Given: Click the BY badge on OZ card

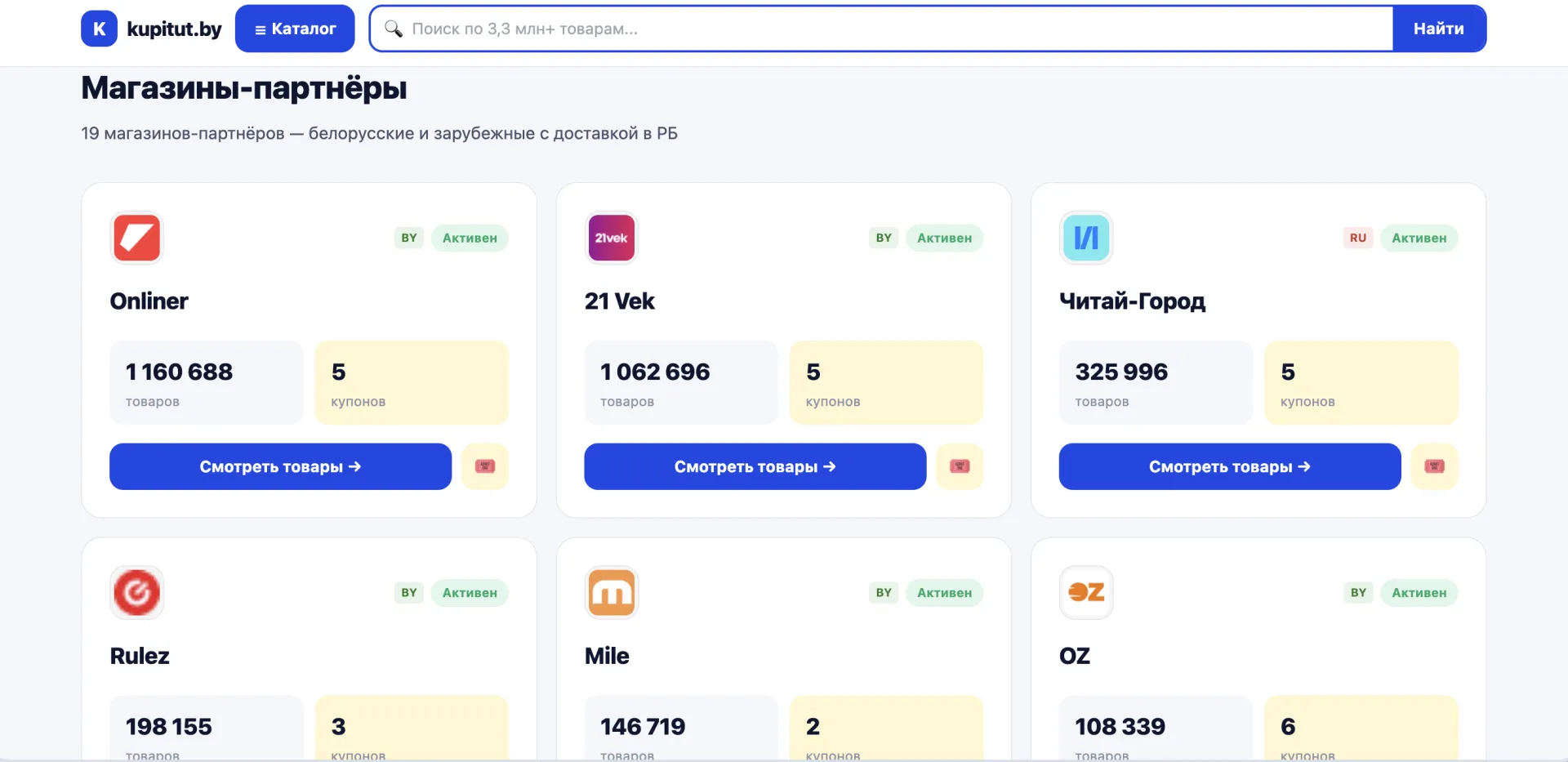Looking at the screenshot, I should [1358, 592].
